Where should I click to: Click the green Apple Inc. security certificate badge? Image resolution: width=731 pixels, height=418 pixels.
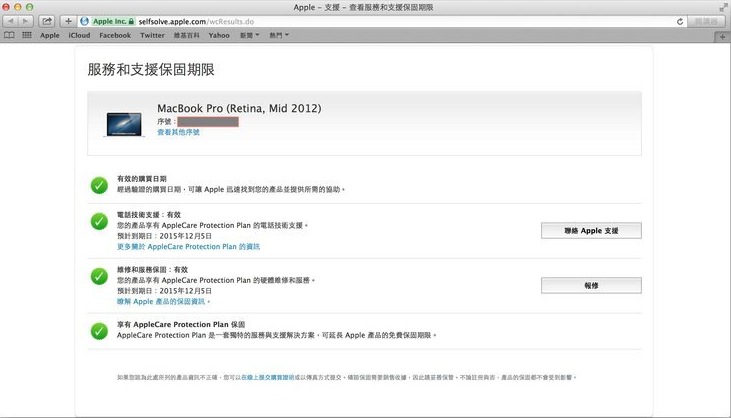[113, 21]
